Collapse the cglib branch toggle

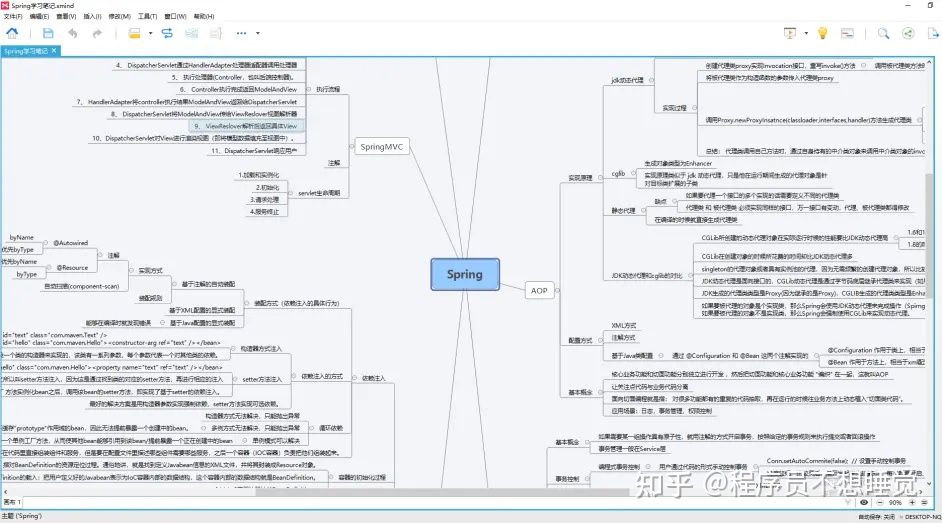point(633,174)
